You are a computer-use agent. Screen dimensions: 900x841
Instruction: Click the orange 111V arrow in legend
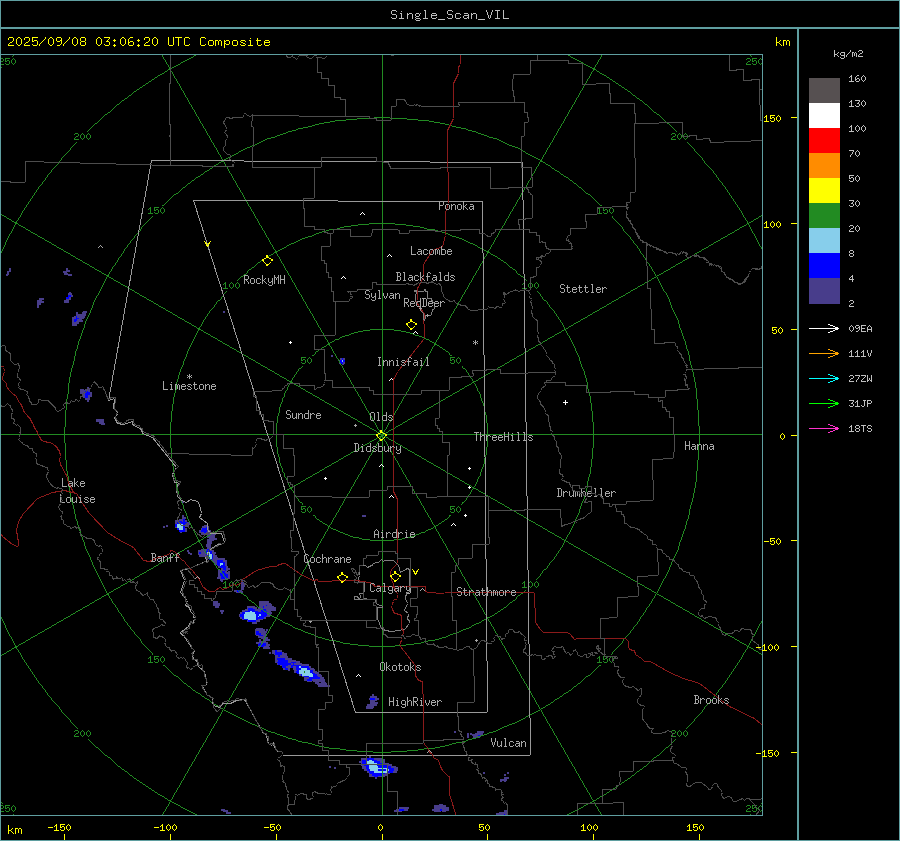click(824, 354)
